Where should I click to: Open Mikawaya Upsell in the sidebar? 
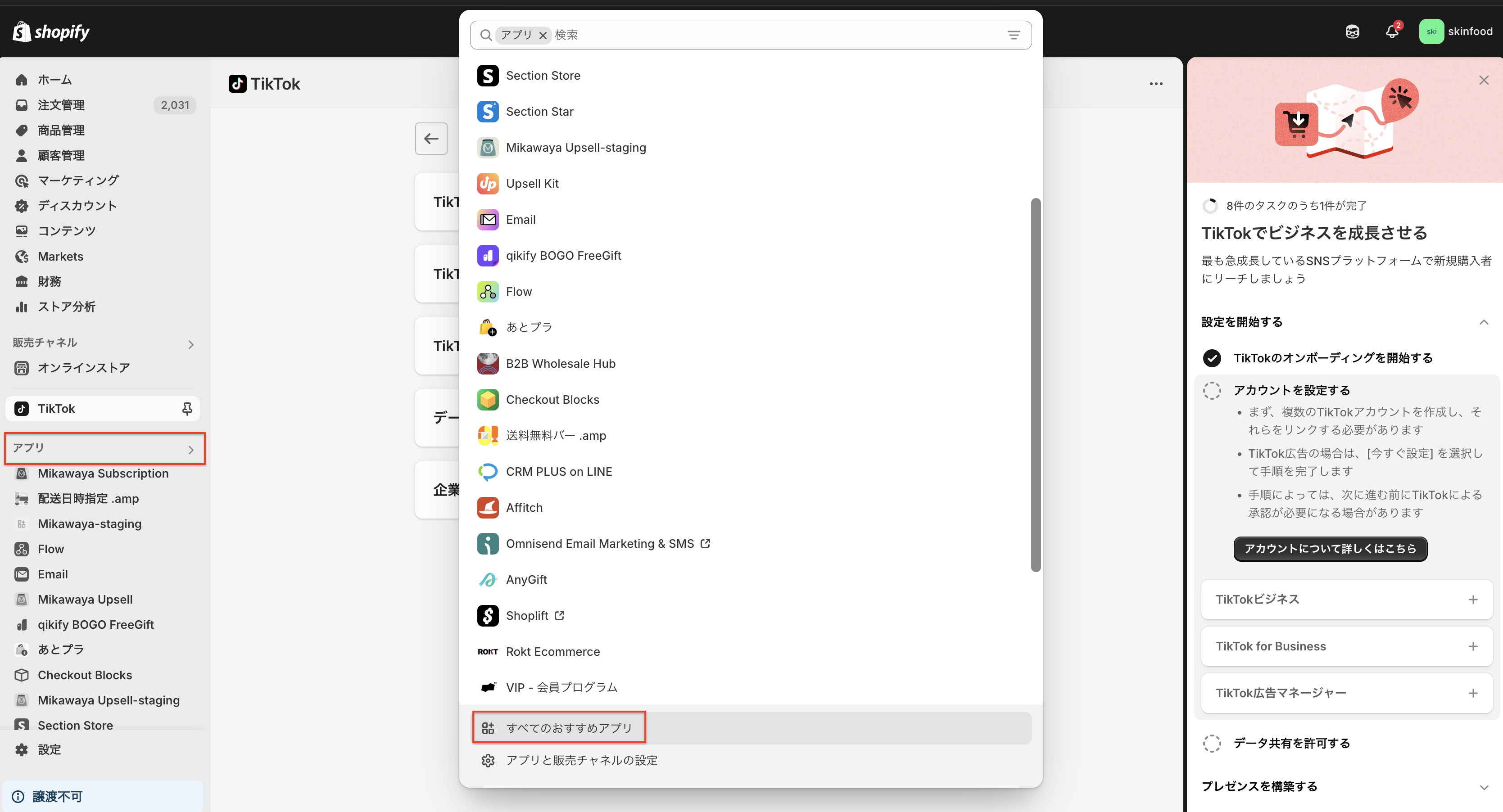pos(103,600)
